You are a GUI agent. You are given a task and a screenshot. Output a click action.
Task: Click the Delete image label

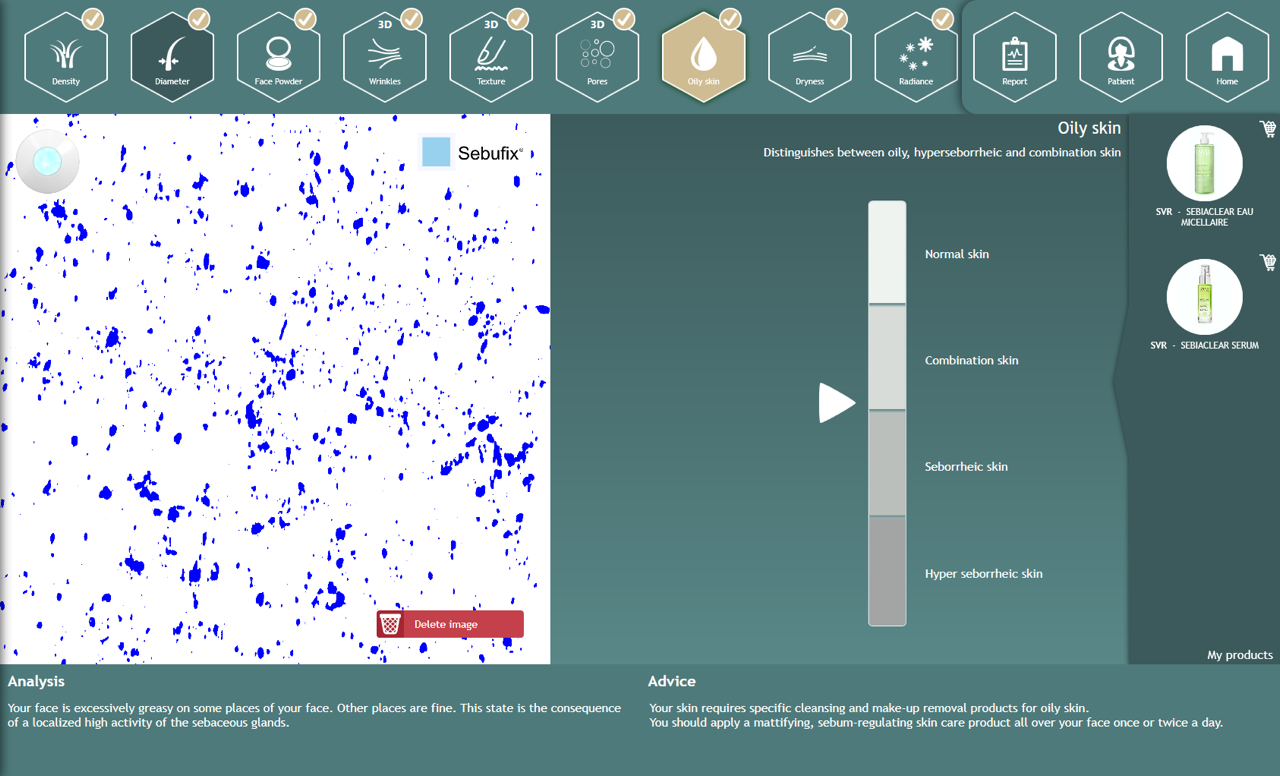(446, 624)
